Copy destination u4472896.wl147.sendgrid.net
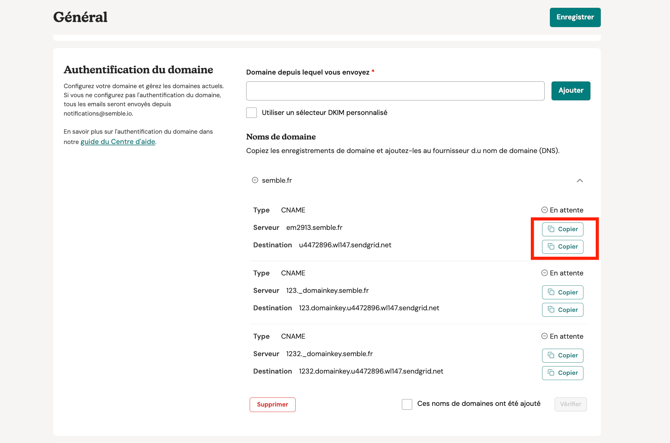The width and height of the screenshot is (670, 443). point(562,246)
